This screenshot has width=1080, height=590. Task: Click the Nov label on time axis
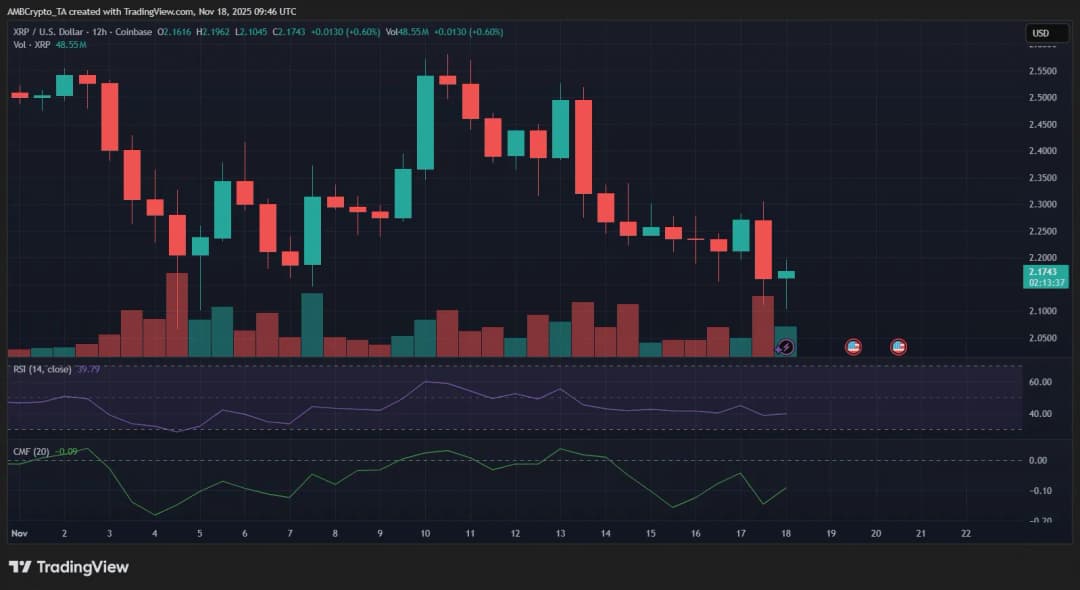[18, 534]
